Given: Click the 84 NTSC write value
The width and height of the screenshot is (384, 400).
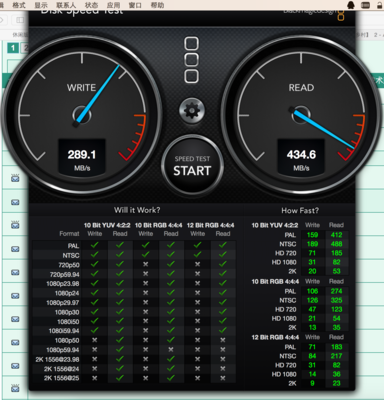Looking at the screenshot, I should 312,356.
